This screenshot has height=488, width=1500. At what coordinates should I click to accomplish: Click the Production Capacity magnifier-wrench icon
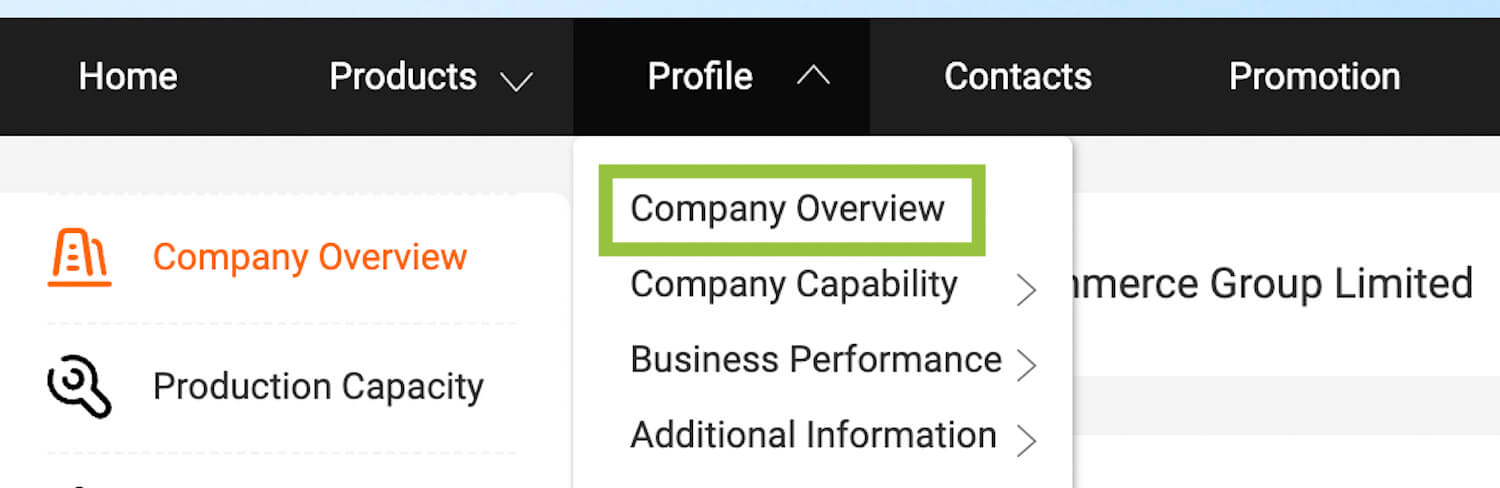[x=79, y=386]
